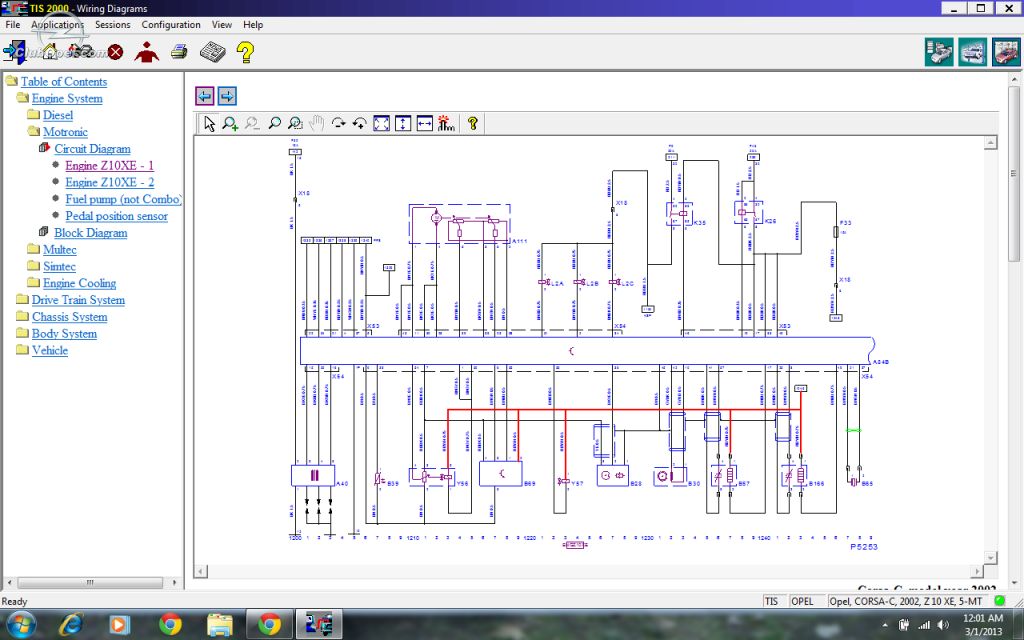
Task: Select the arrow pointer tool
Action: point(209,123)
